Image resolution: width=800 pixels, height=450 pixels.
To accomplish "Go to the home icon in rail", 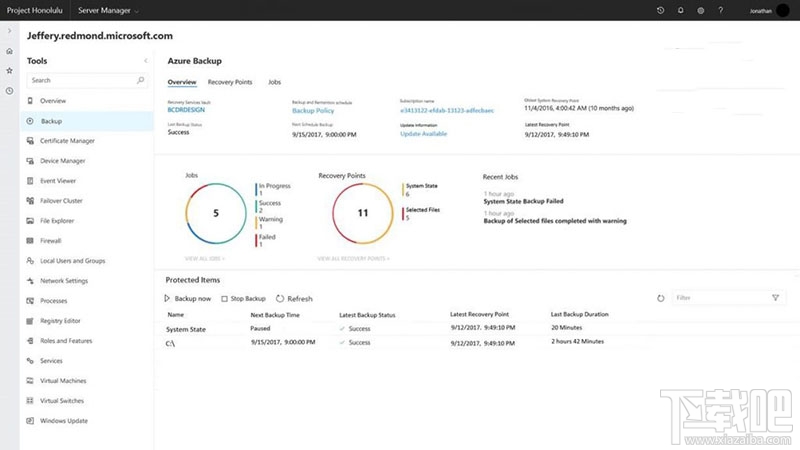I will [9, 51].
